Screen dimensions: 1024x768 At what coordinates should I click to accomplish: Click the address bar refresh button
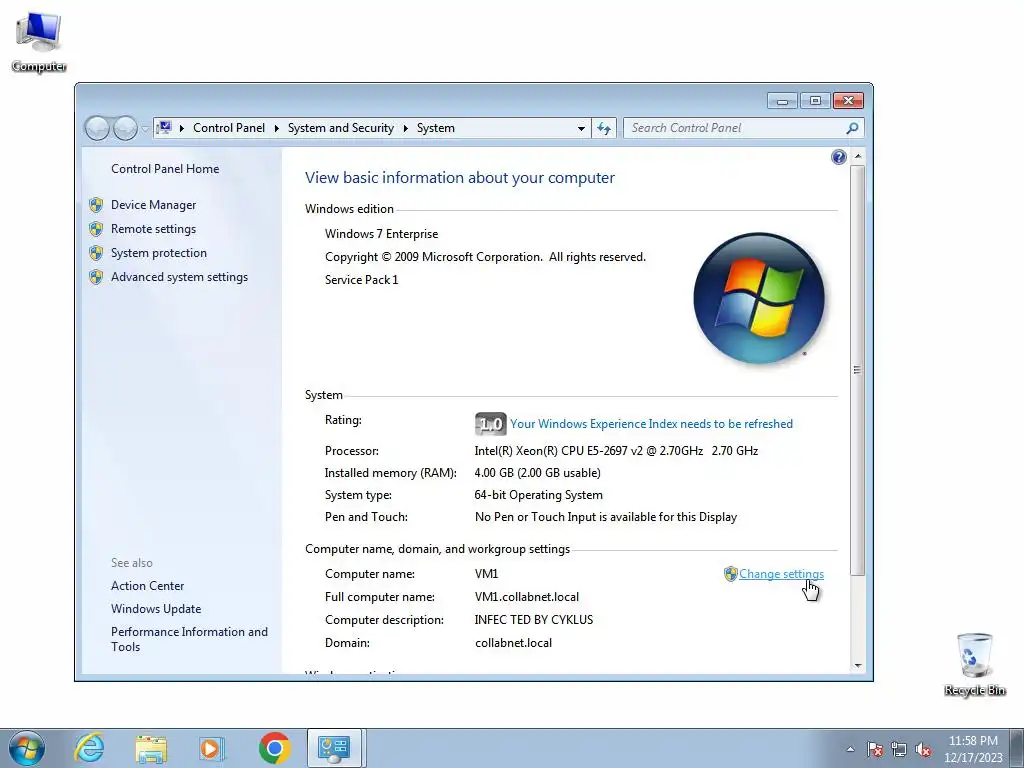click(x=604, y=129)
